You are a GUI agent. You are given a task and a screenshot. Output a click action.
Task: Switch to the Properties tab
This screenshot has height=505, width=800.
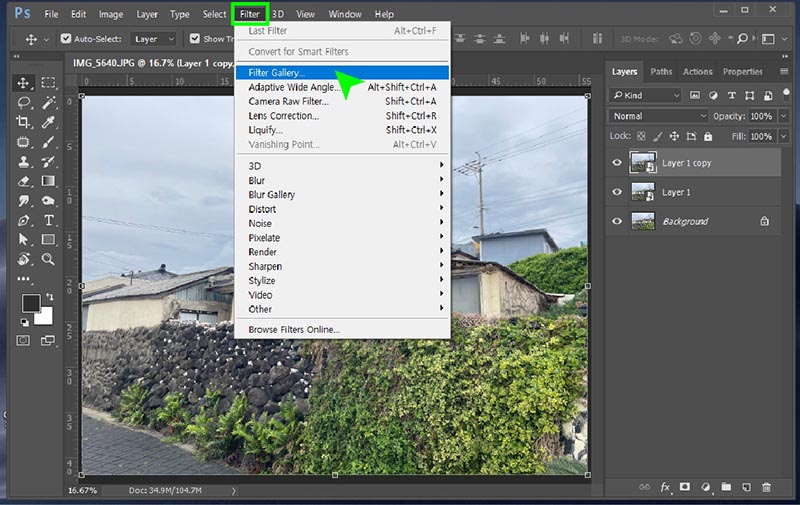(742, 71)
